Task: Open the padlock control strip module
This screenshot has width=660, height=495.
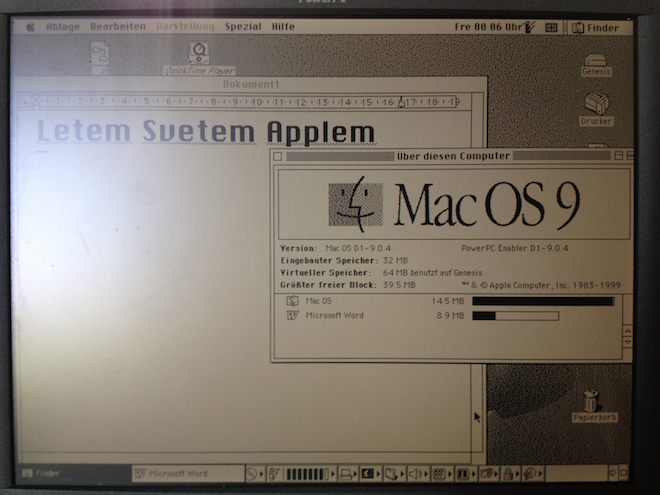Action: (x=510, y=474)
